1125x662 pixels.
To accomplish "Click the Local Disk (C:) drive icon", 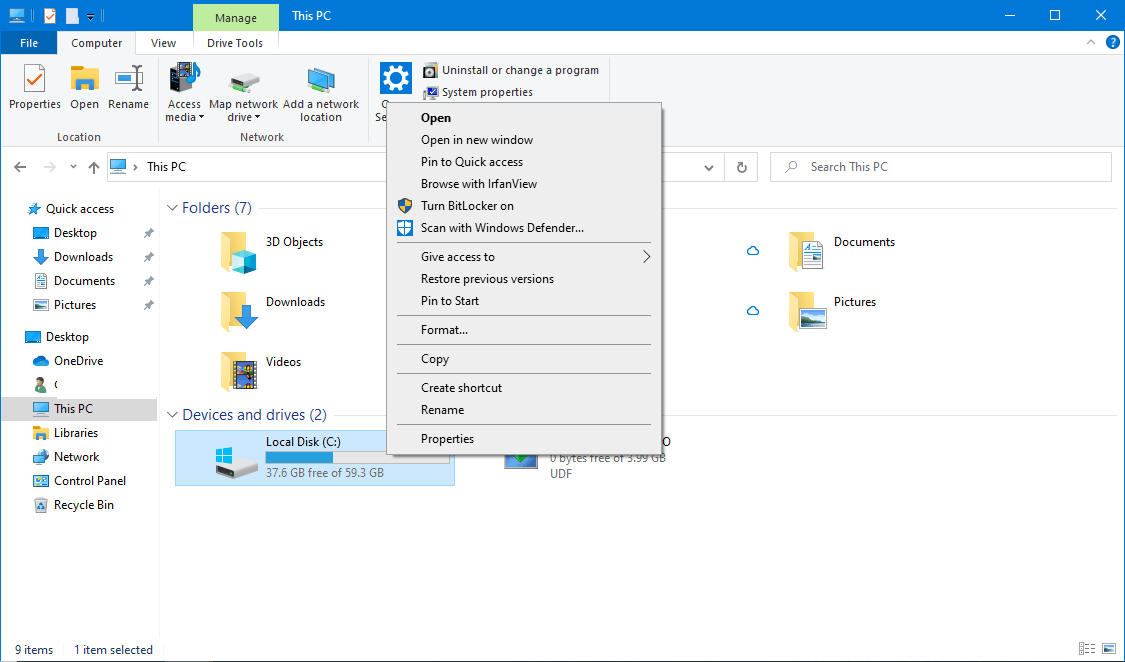I will coord(236,463).
